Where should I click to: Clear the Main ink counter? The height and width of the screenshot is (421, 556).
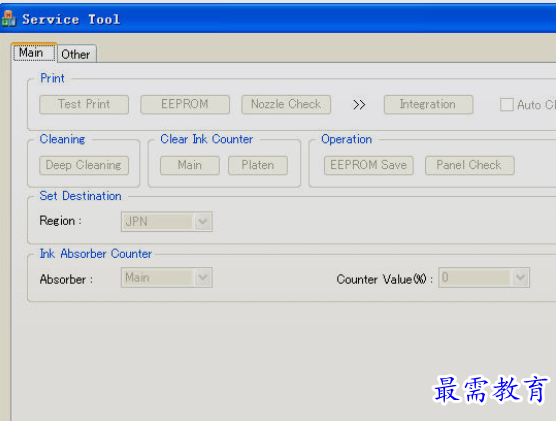190,165
